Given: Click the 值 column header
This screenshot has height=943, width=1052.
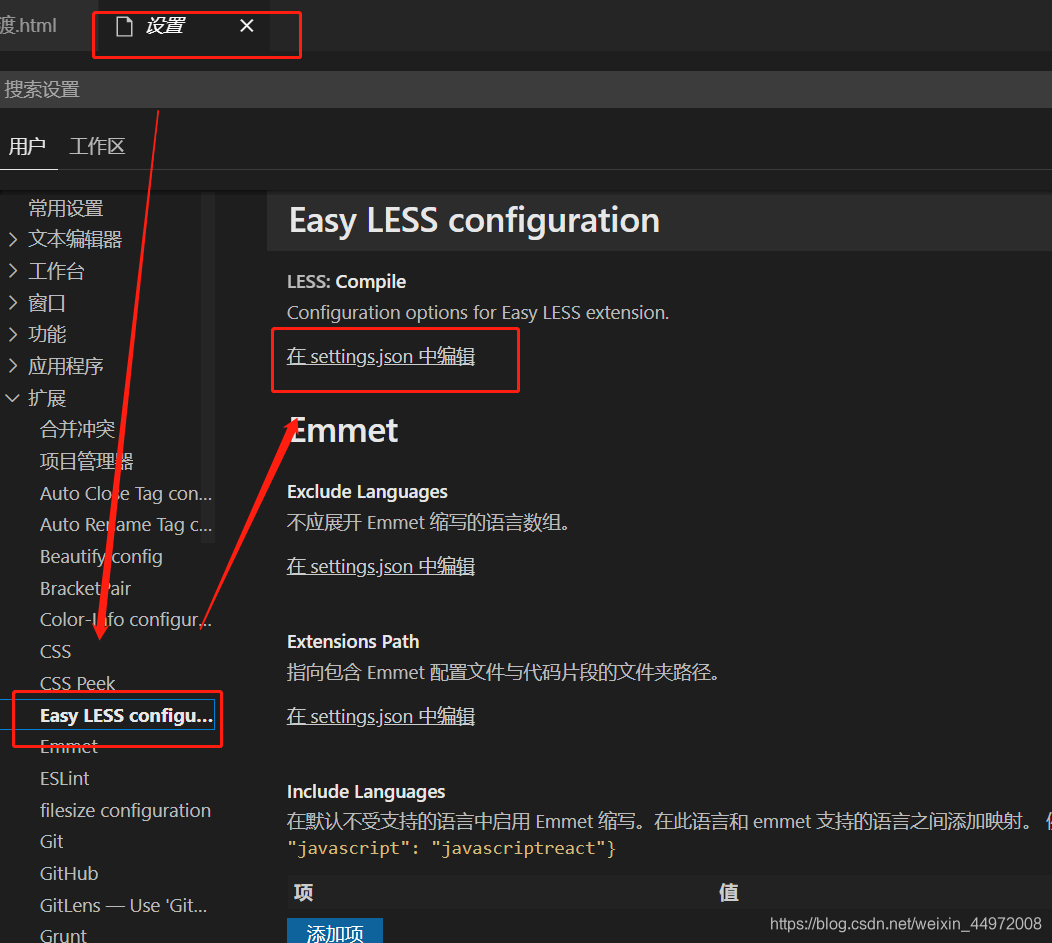Looking at the screenshot, I should [x=729, y=893].
